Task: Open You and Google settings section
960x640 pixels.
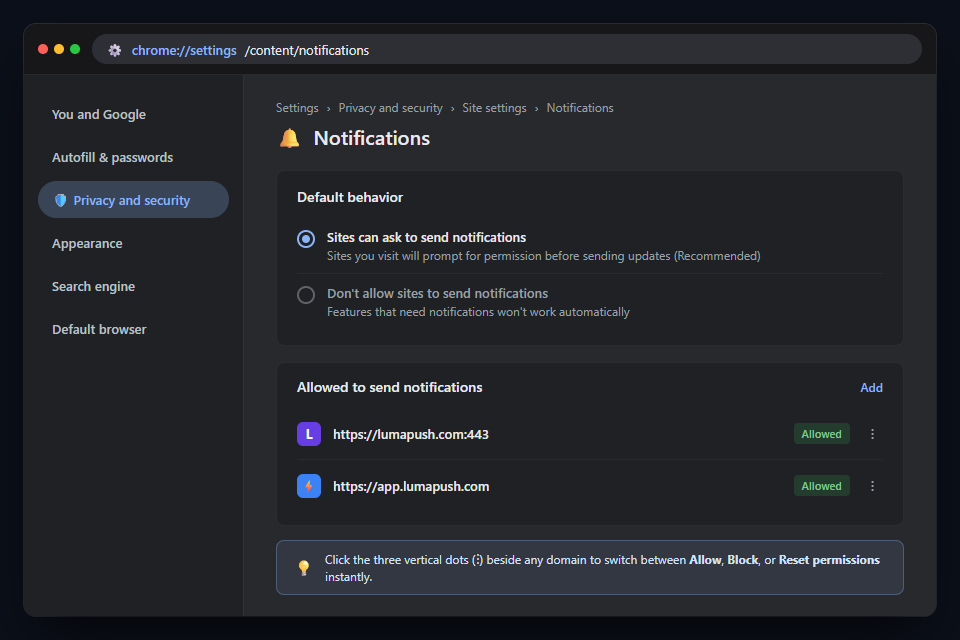Action: pos(99,115)
